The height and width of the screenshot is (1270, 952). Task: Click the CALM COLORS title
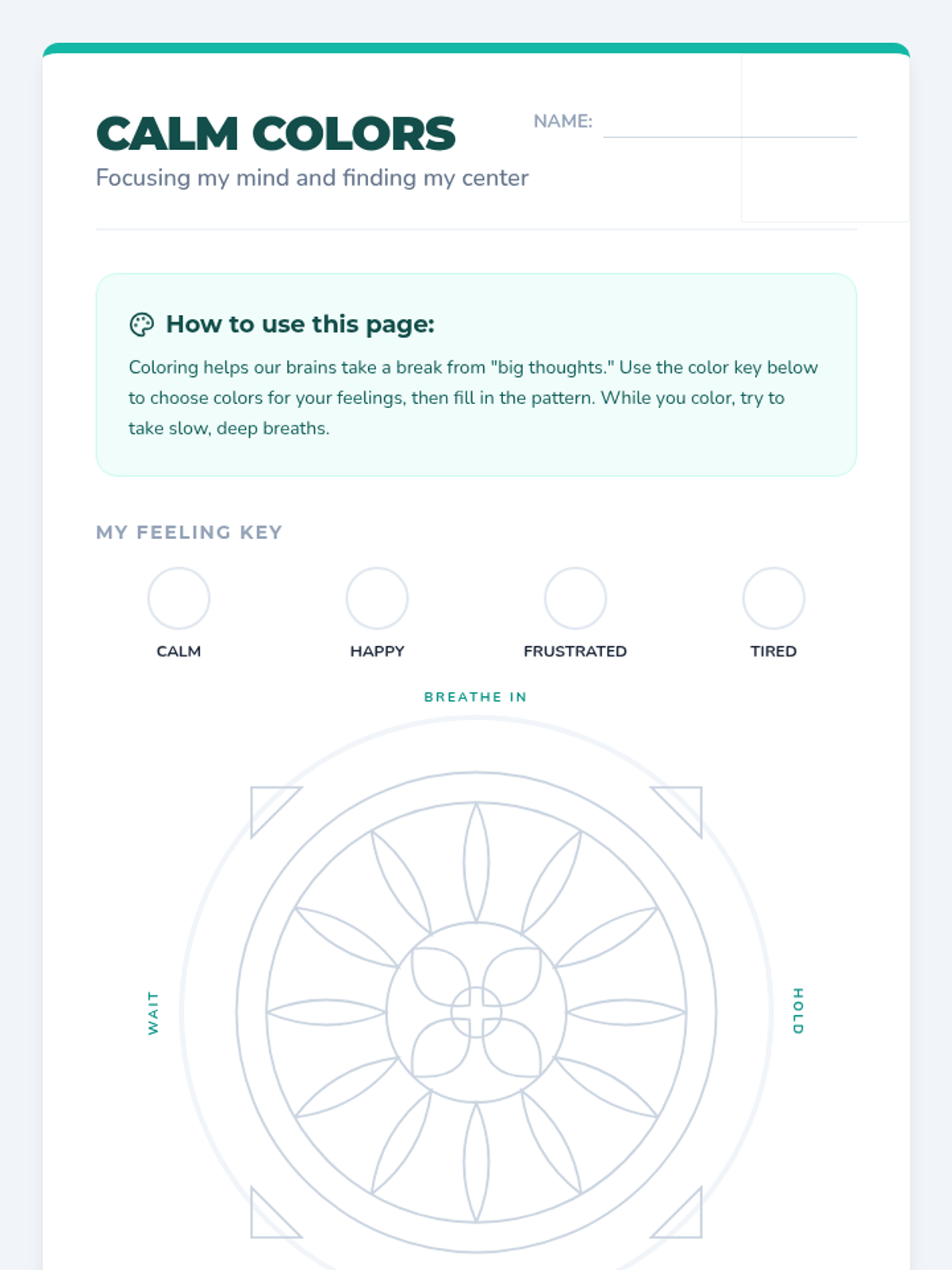(276, 133)
